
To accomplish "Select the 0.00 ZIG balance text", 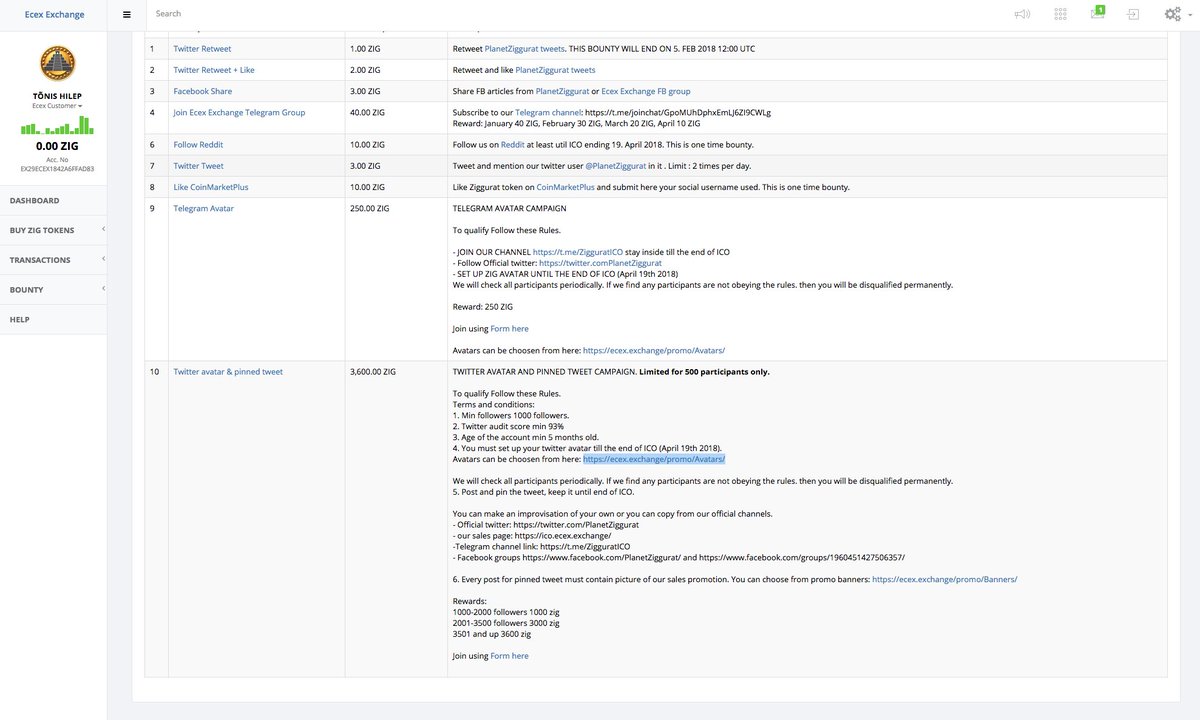I will (x=58, y=145).
